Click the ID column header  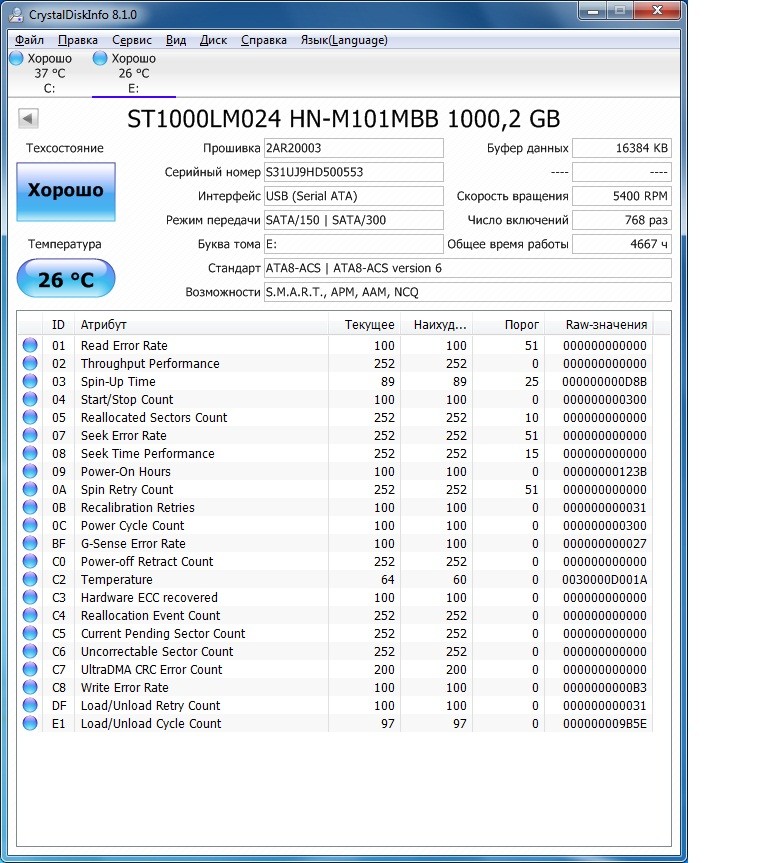point(58,325)
